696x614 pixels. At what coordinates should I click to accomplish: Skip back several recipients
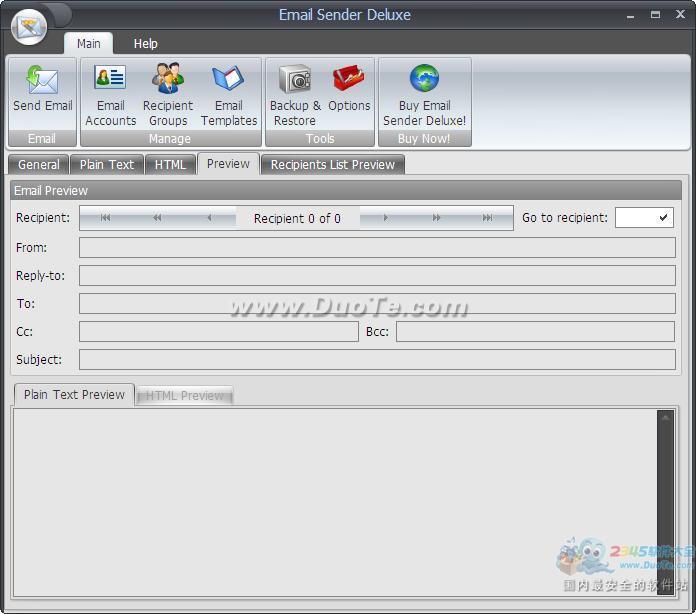click(x=157, y=218)
